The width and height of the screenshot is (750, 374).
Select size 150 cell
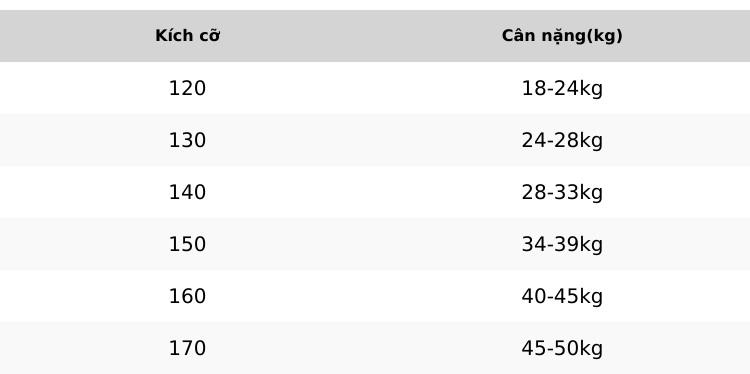188,244
